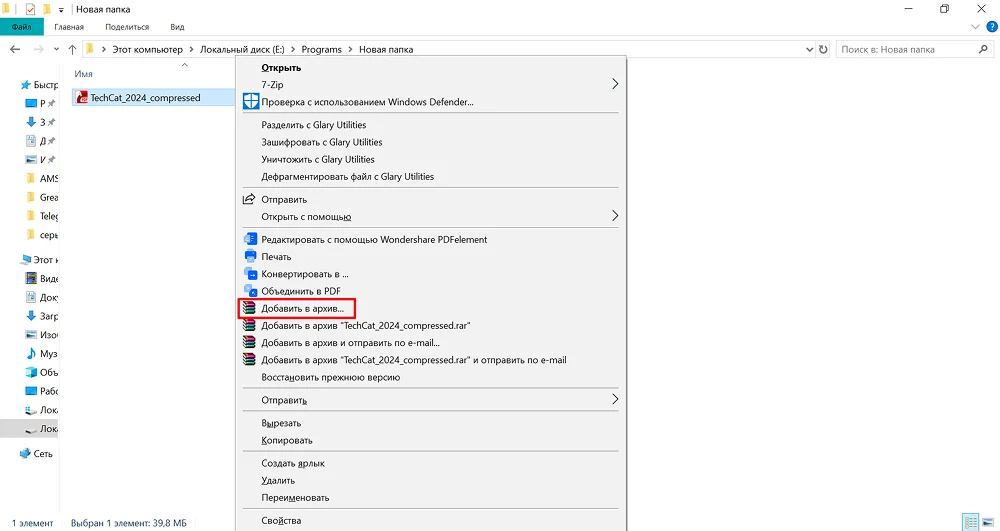The height and width of the screenshot is (531, 1000).
Task: Choose "Свойства" from the context menu
Action: [x=281, y=520]
